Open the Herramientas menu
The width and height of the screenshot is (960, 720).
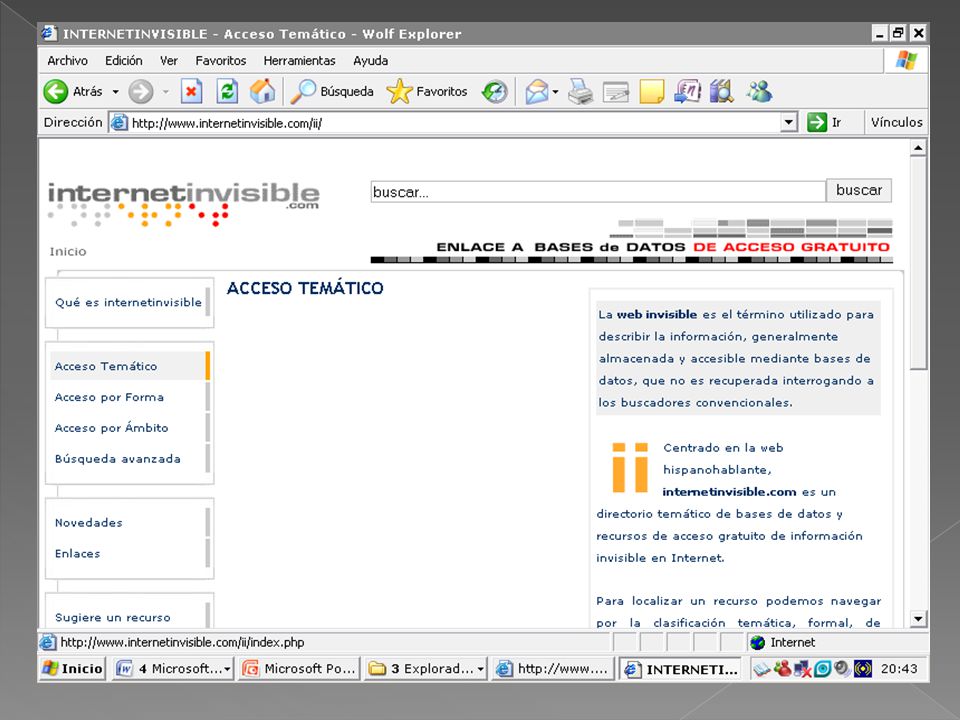299,61
